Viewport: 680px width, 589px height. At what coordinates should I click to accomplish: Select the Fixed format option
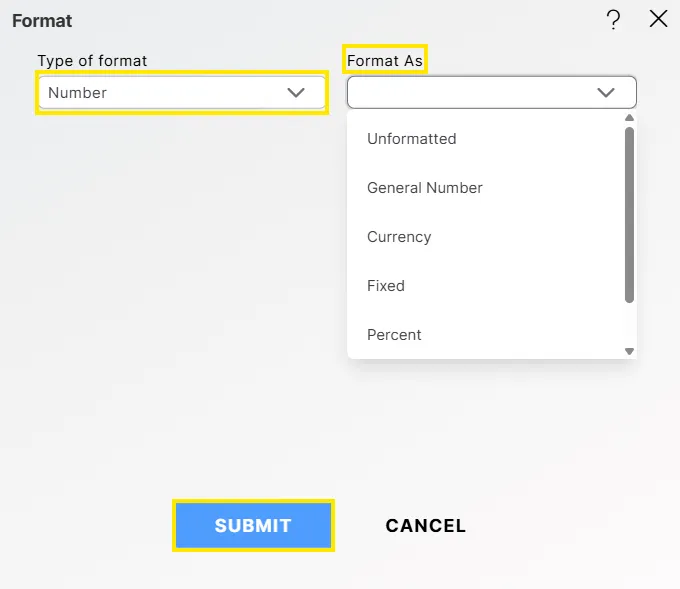(x=386, y=286)
